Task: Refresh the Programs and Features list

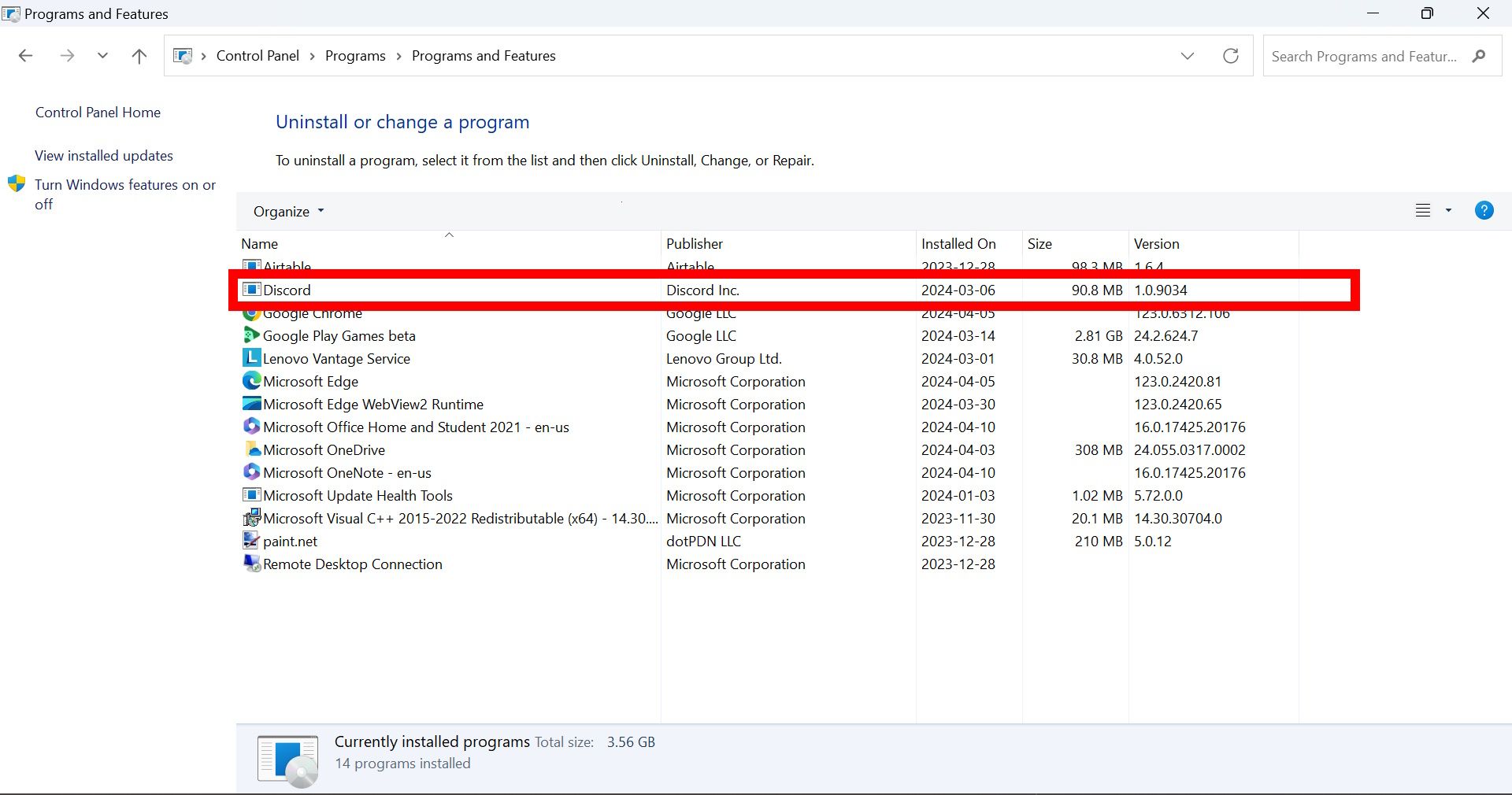Action: click(1230, 56)
